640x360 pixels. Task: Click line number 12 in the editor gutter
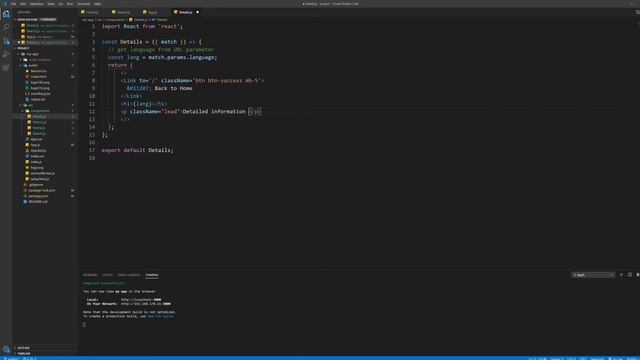point(92,111)
